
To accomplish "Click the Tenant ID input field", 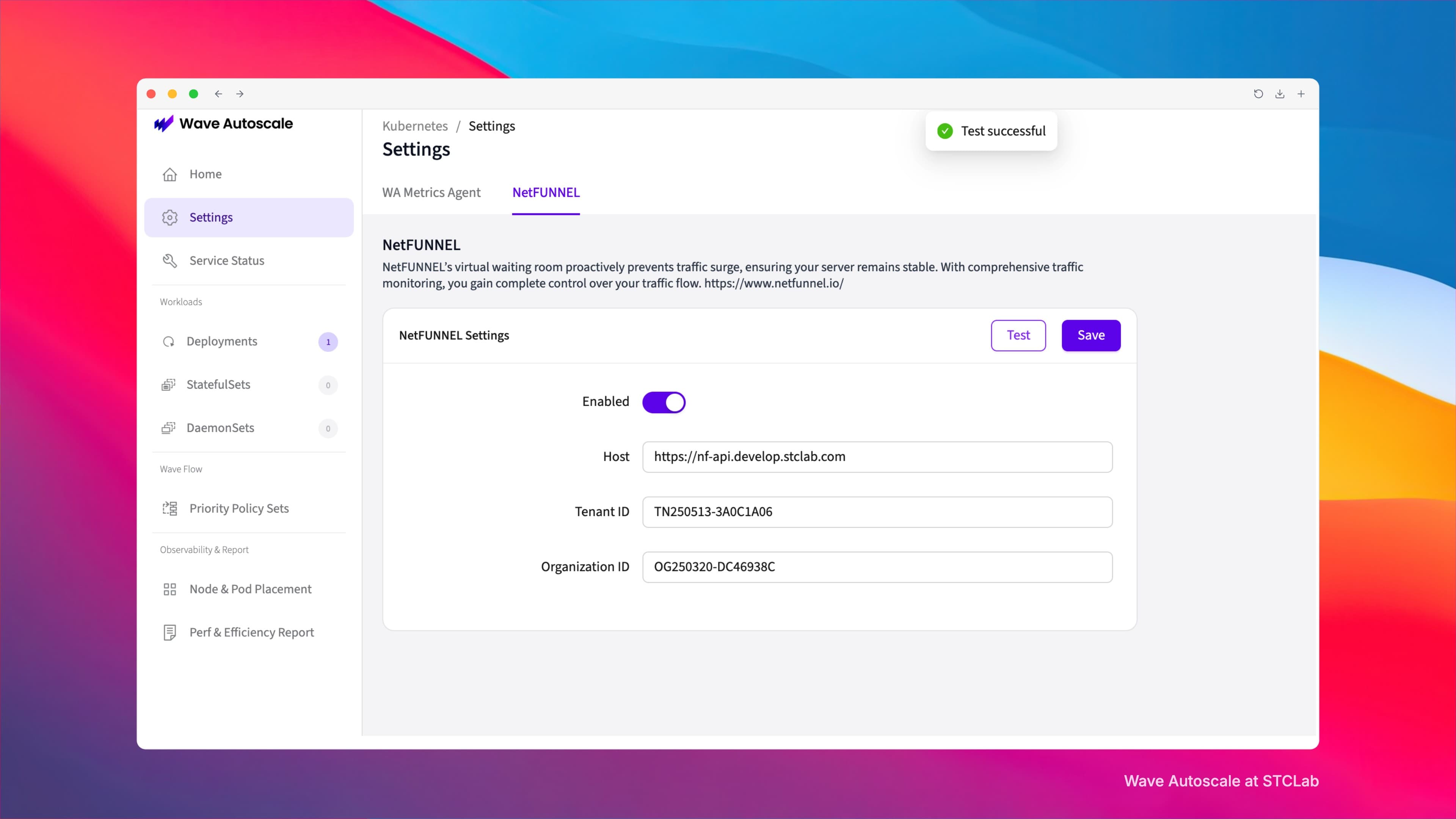I will pos(877,512).
